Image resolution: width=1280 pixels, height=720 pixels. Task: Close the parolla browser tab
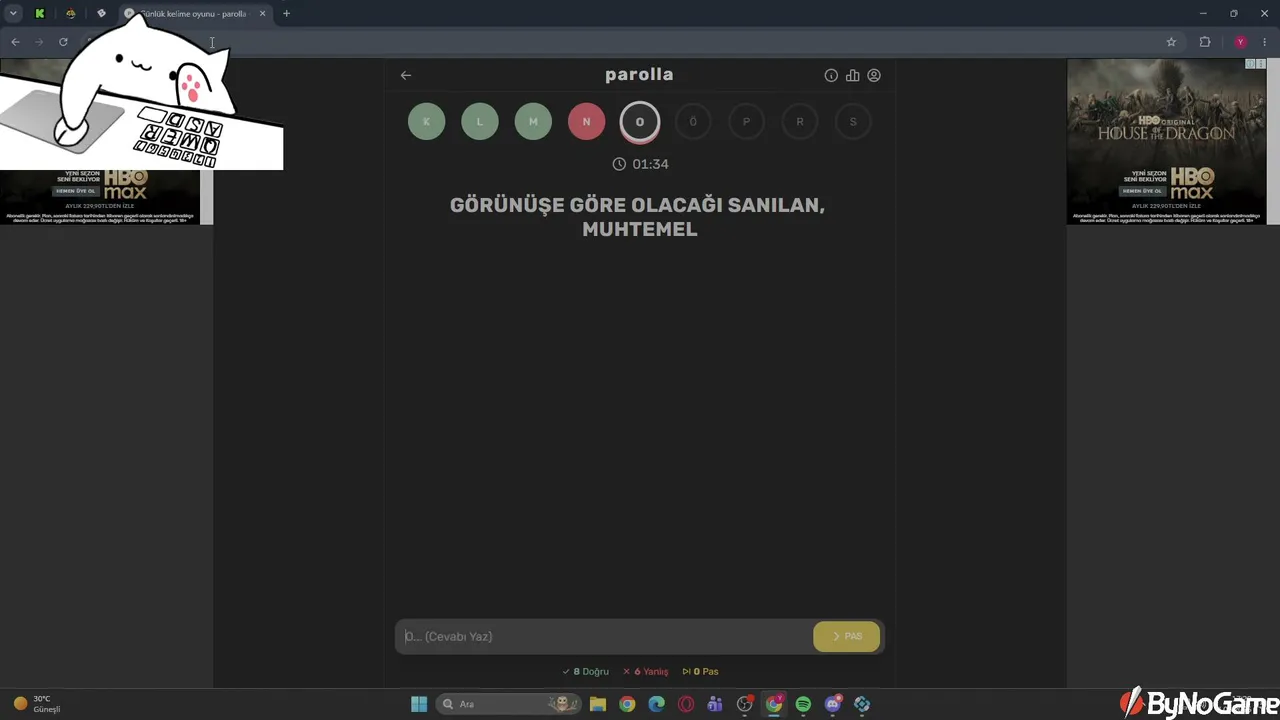[262, 14]
